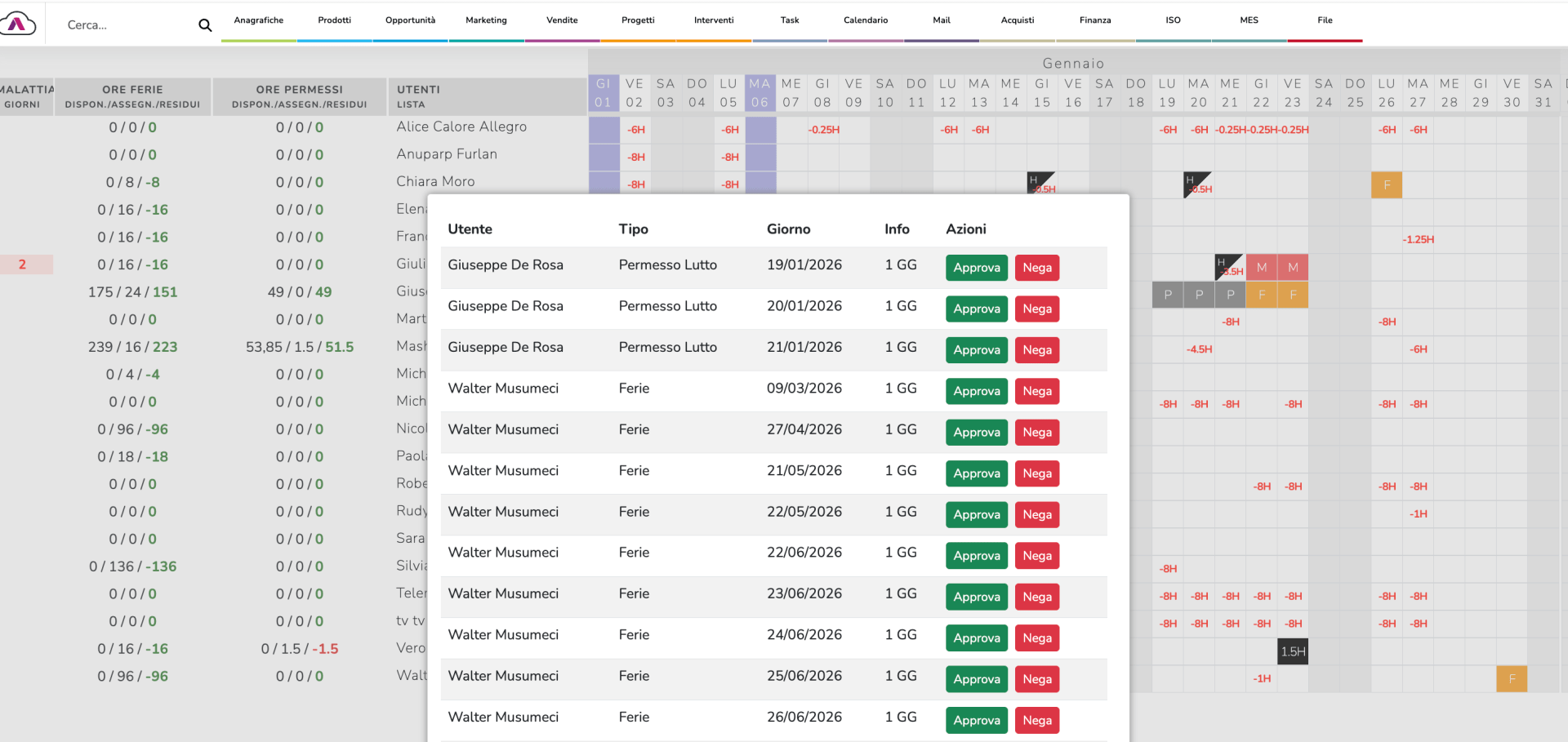
Task: Deny Walter Musumeci's Ferie on 26/06/2026
Action: (x=1036, y=720)
